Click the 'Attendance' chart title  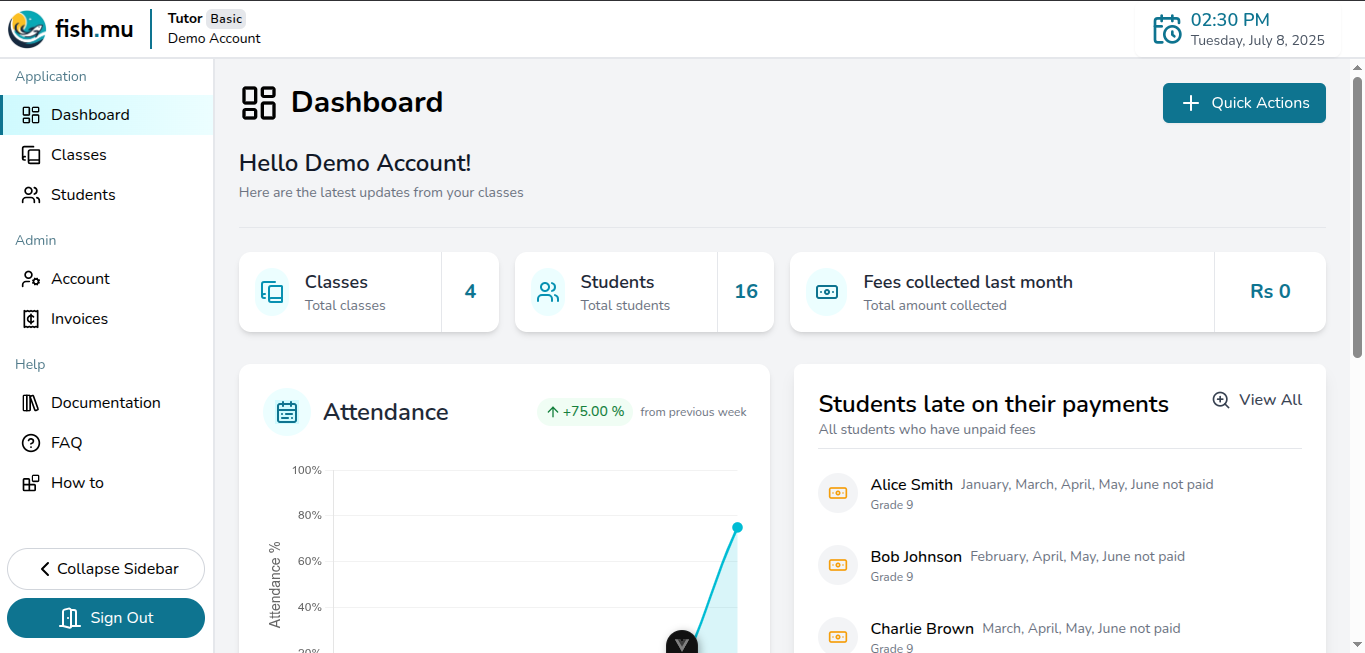pos(386,412)
